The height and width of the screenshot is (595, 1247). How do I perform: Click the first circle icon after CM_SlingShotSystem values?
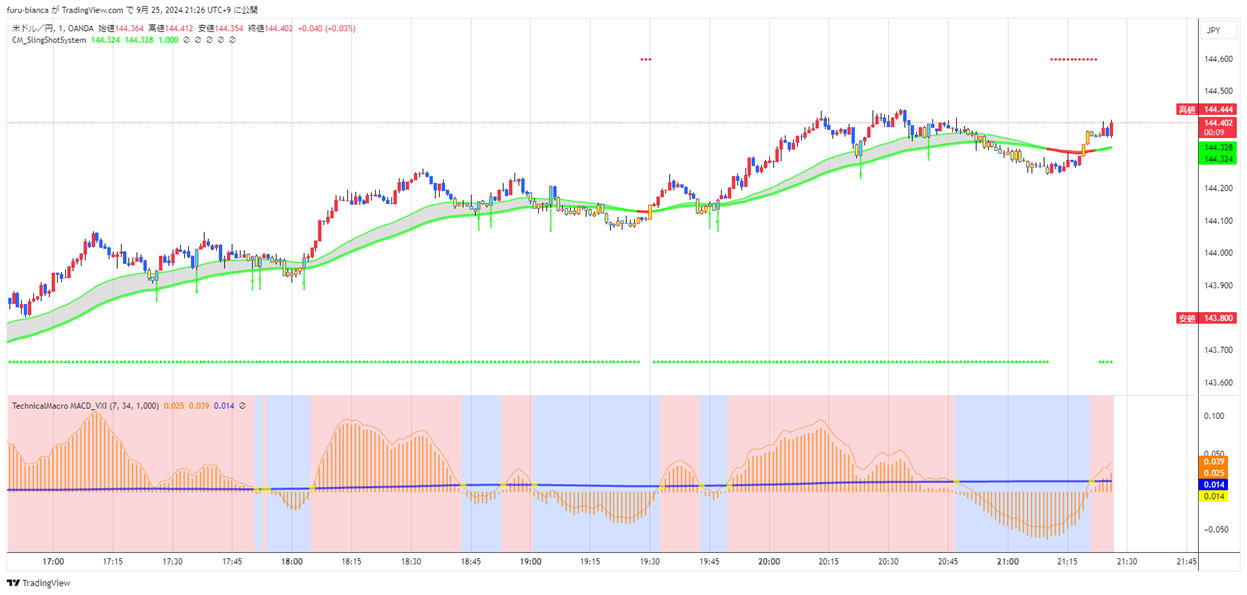point(188,41)
